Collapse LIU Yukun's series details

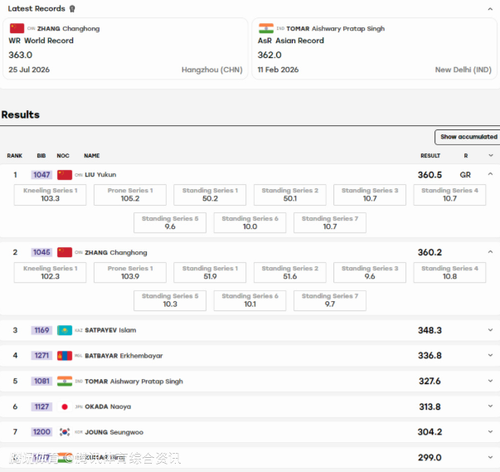click(x=490, y=174)
